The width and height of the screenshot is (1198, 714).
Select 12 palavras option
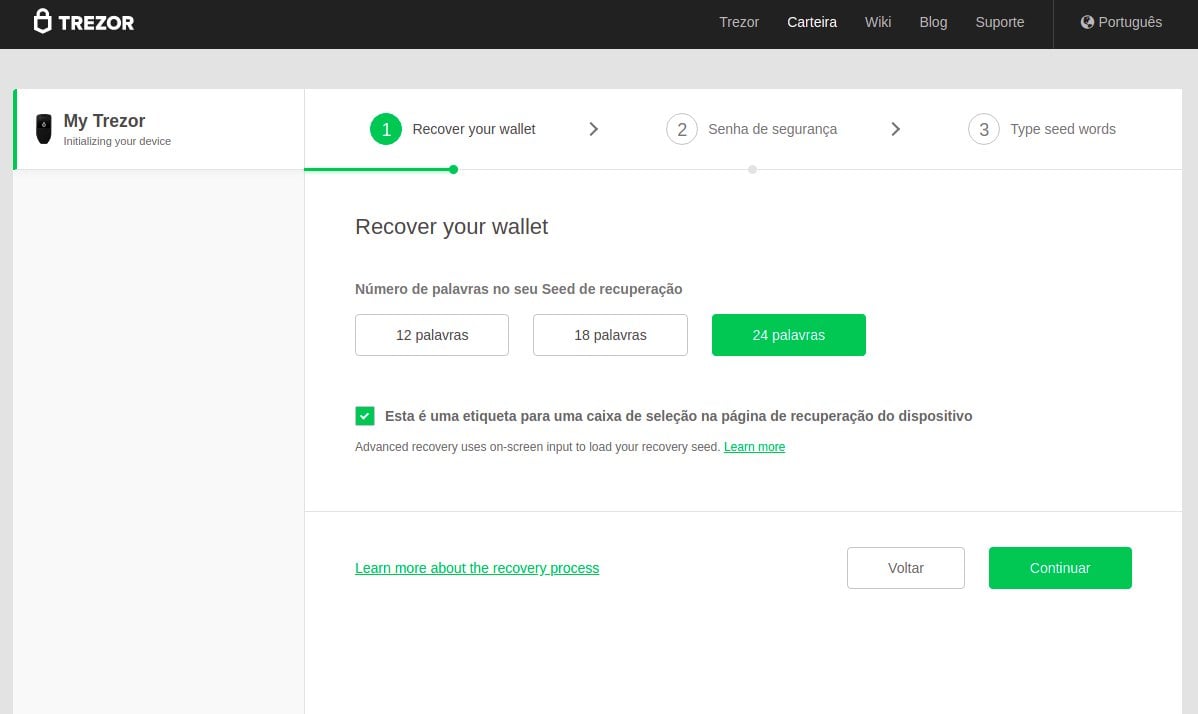pos(432,334)
